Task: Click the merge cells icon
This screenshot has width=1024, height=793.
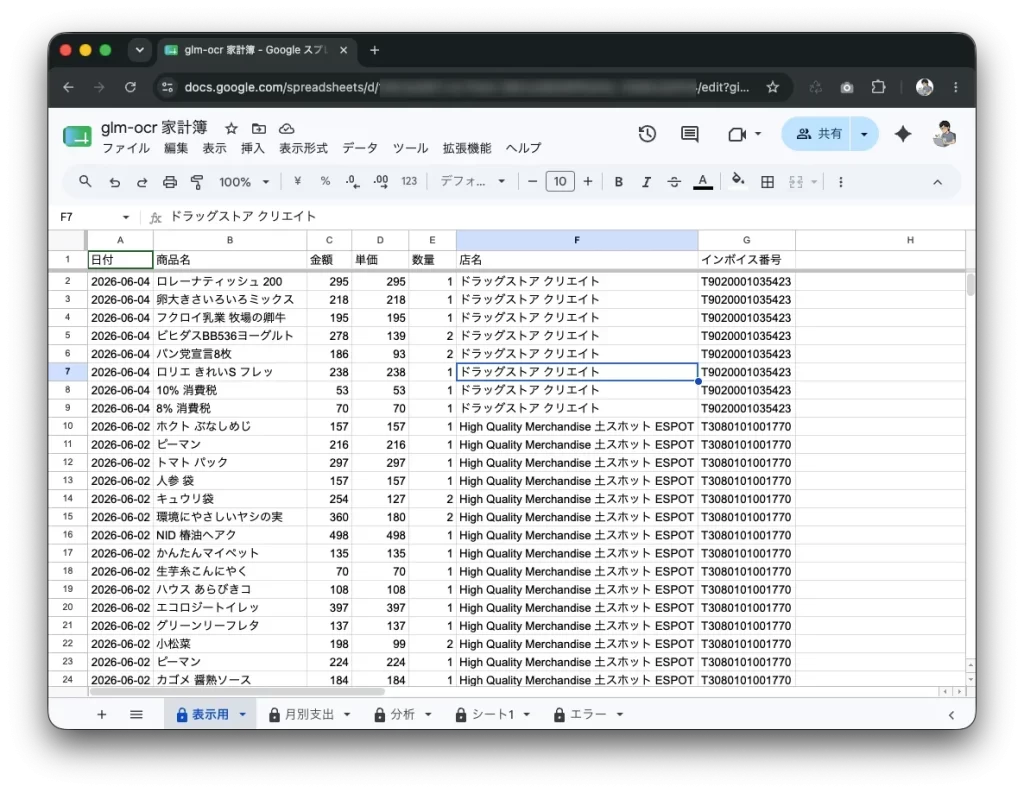Action: pos(795,182)
